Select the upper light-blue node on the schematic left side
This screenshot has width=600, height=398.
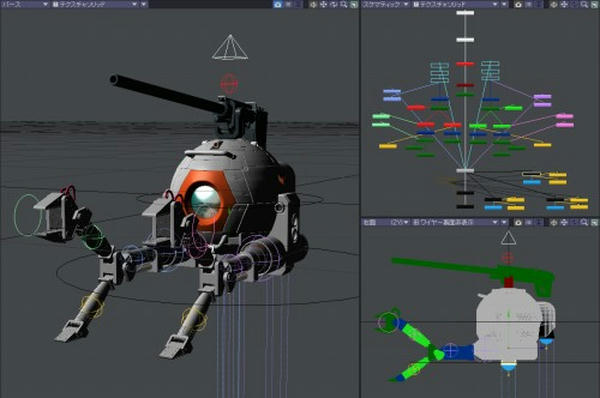[392, 91]
